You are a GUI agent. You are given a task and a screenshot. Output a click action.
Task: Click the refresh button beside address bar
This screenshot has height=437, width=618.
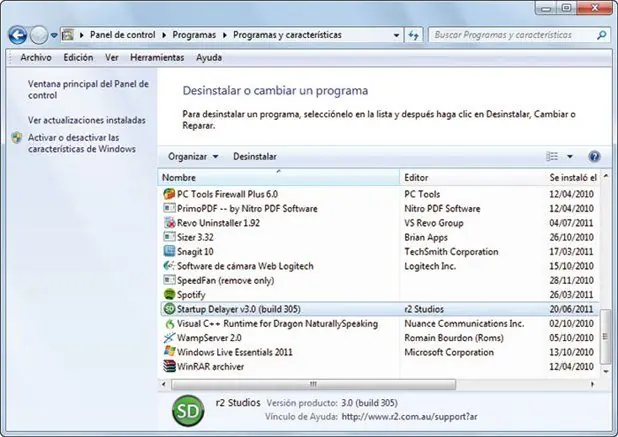point(413,35)
